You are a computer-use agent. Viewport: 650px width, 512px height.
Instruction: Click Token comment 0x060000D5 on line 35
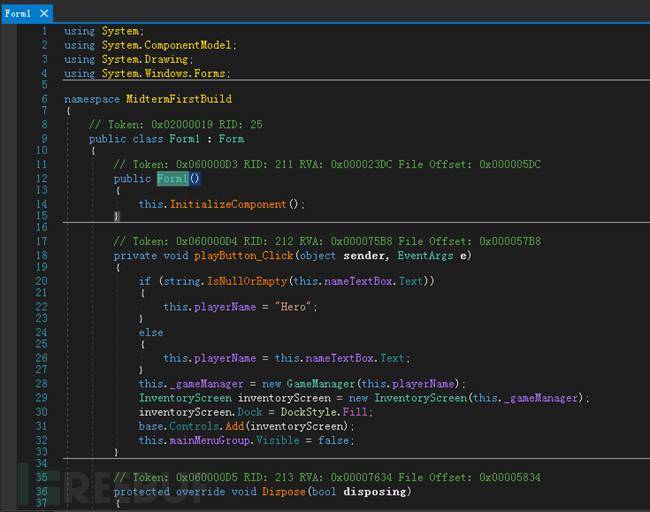click(327, 478)
